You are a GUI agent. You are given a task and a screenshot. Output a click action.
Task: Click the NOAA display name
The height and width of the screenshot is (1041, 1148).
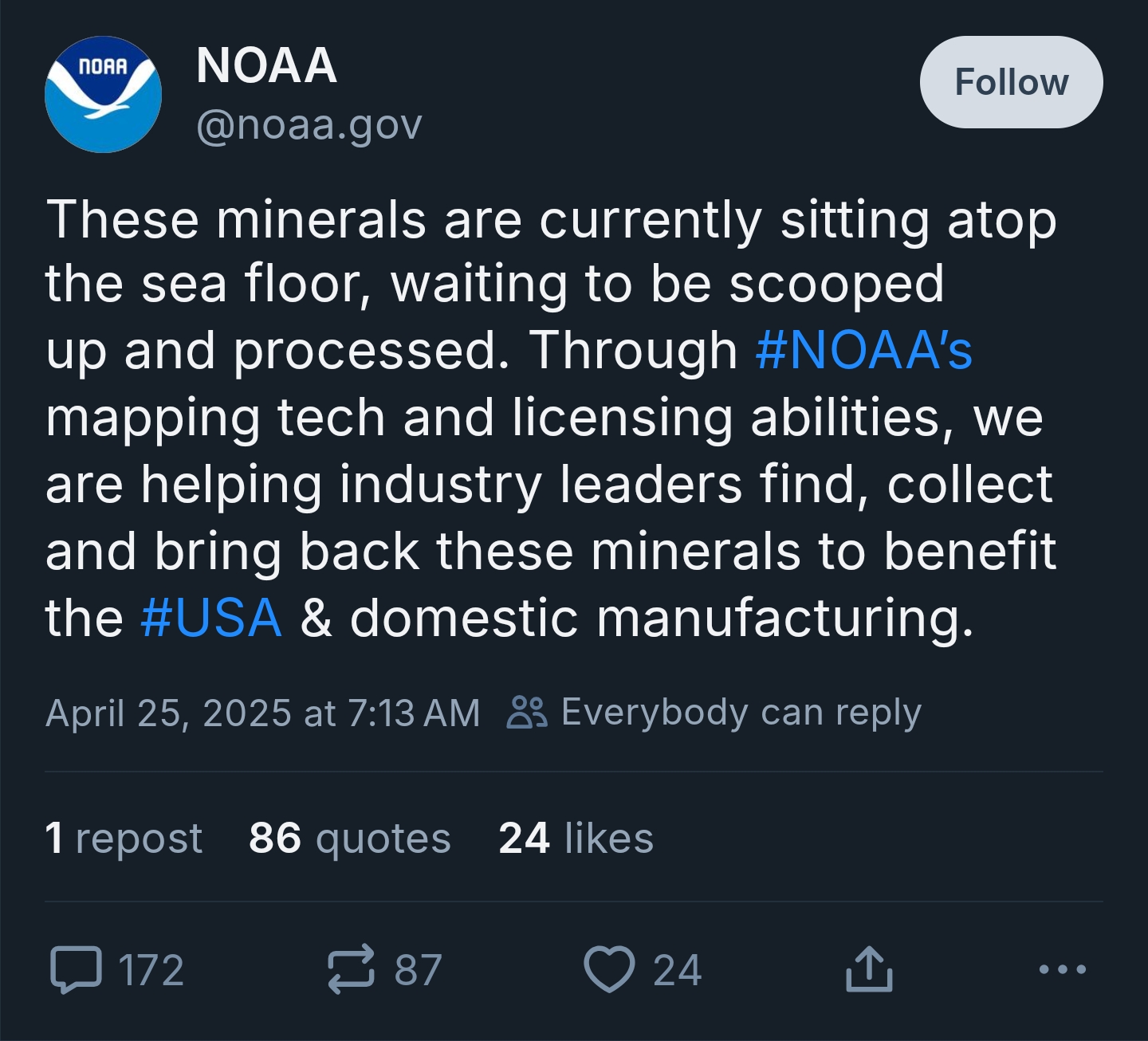266,65
